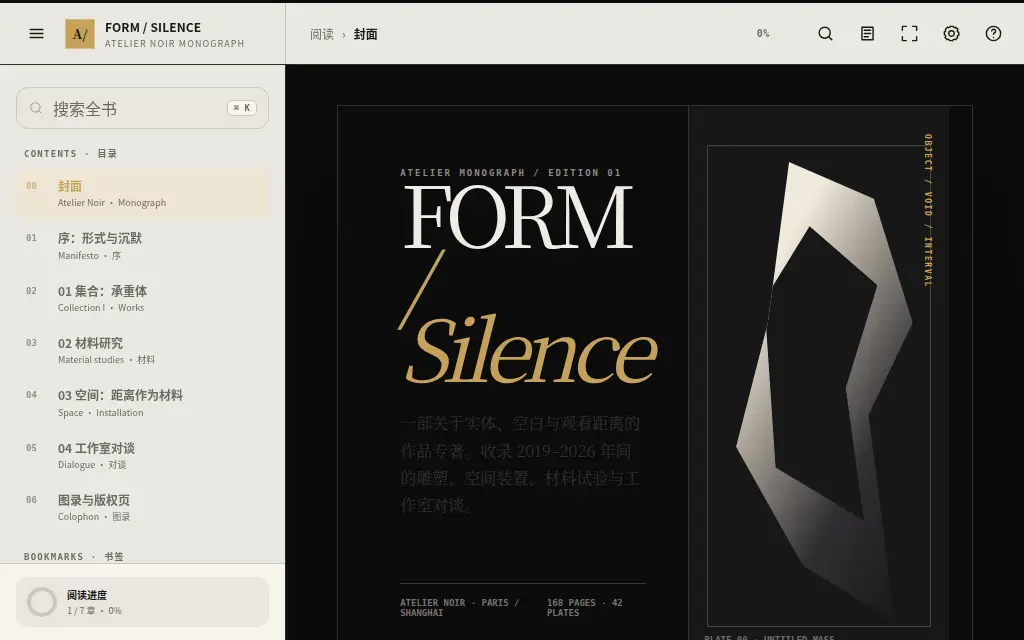Open the notes document icon

pyautogui.click(x=867, y=33)
